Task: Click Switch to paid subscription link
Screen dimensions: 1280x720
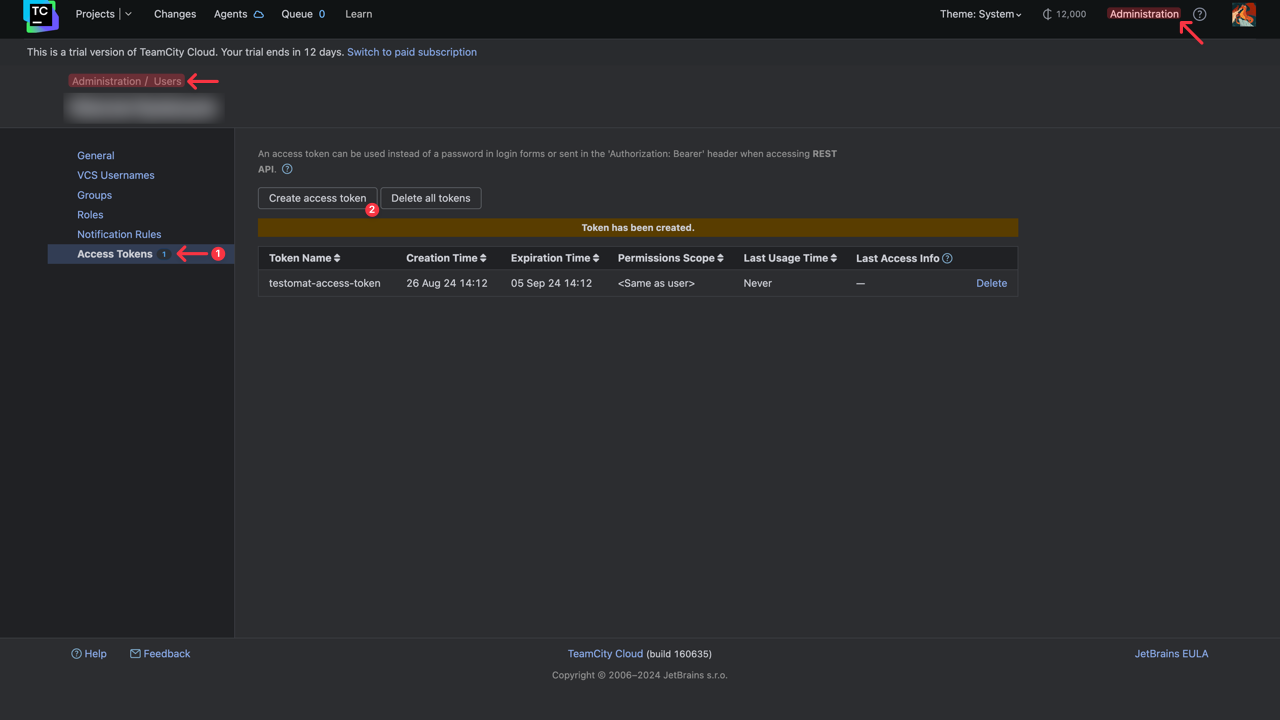Action: (x=412, y=52)
